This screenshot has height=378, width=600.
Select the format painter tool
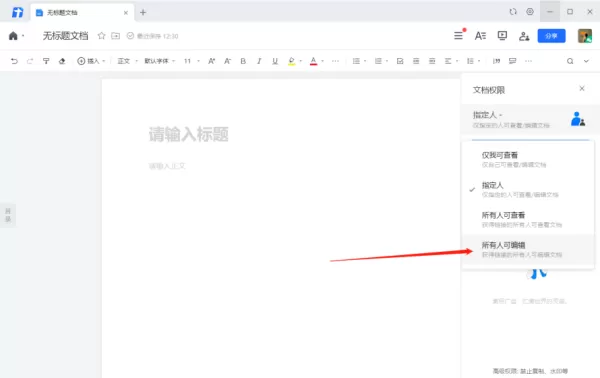click(x=46, y=61)
